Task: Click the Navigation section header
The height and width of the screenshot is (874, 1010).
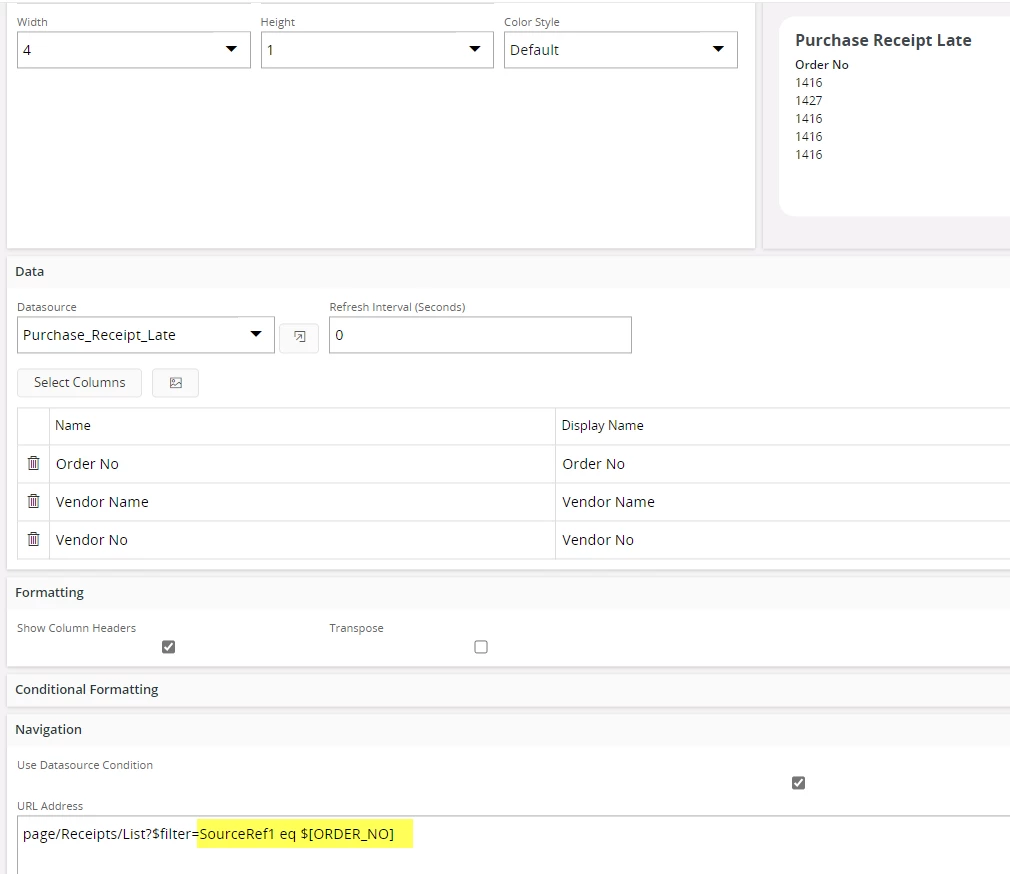Action: click(48, 729)
